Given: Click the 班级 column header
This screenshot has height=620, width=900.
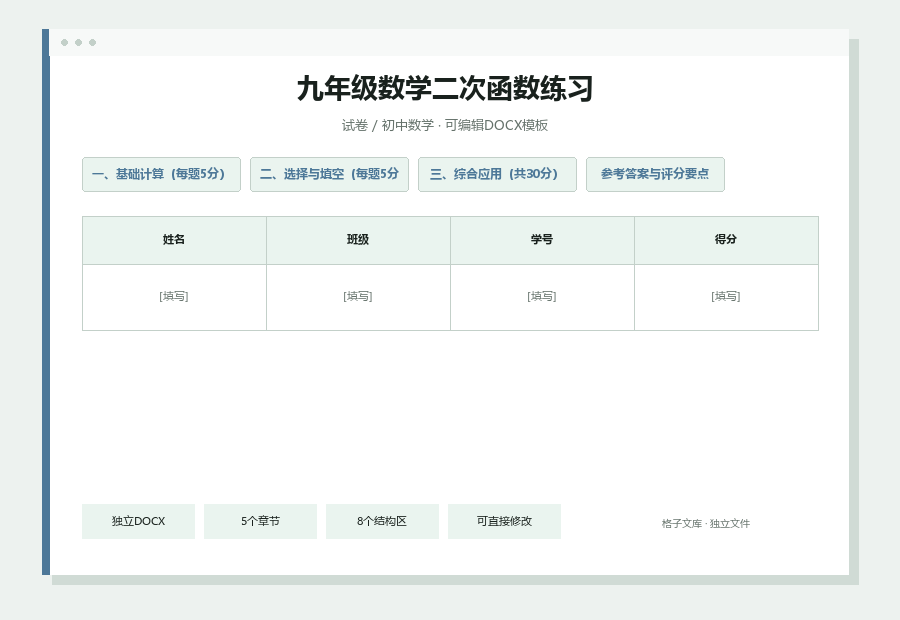Looking at the screenshot, I should tap(358, 241).
